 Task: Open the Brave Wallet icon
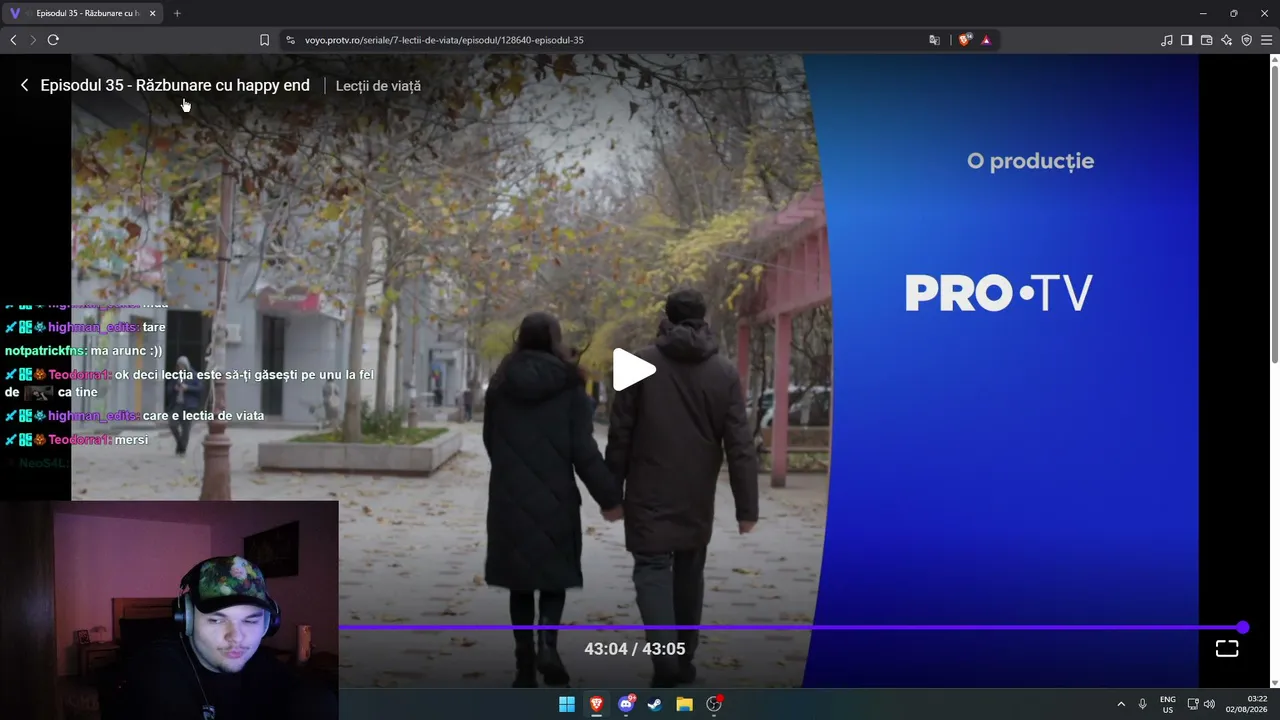coord(1206,40)
